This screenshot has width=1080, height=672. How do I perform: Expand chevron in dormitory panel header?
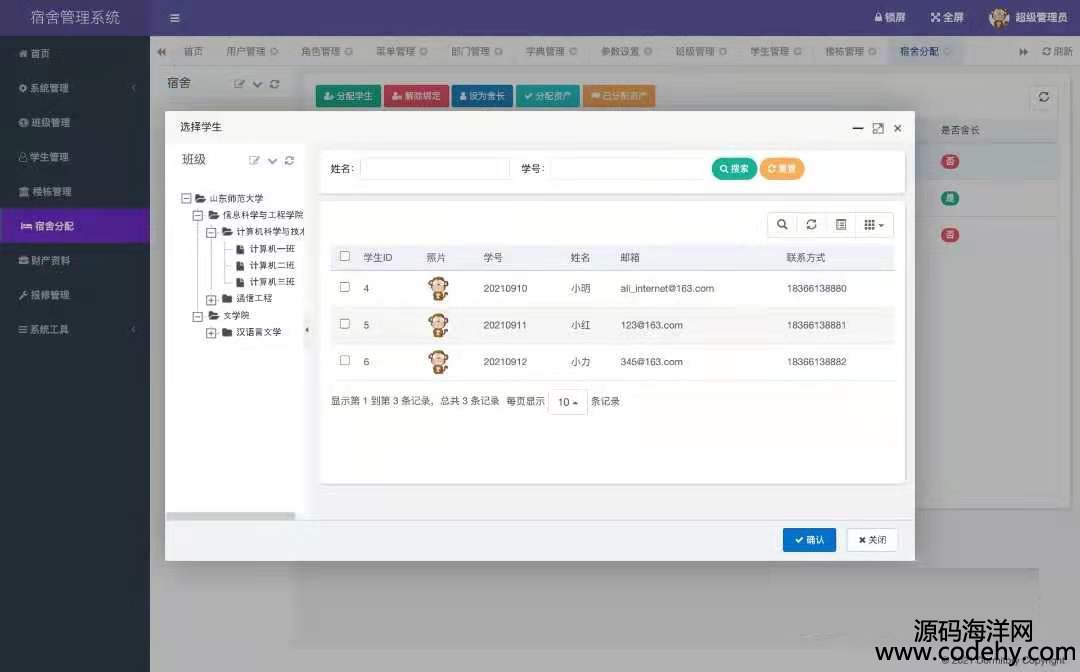(x=258, y=84)
